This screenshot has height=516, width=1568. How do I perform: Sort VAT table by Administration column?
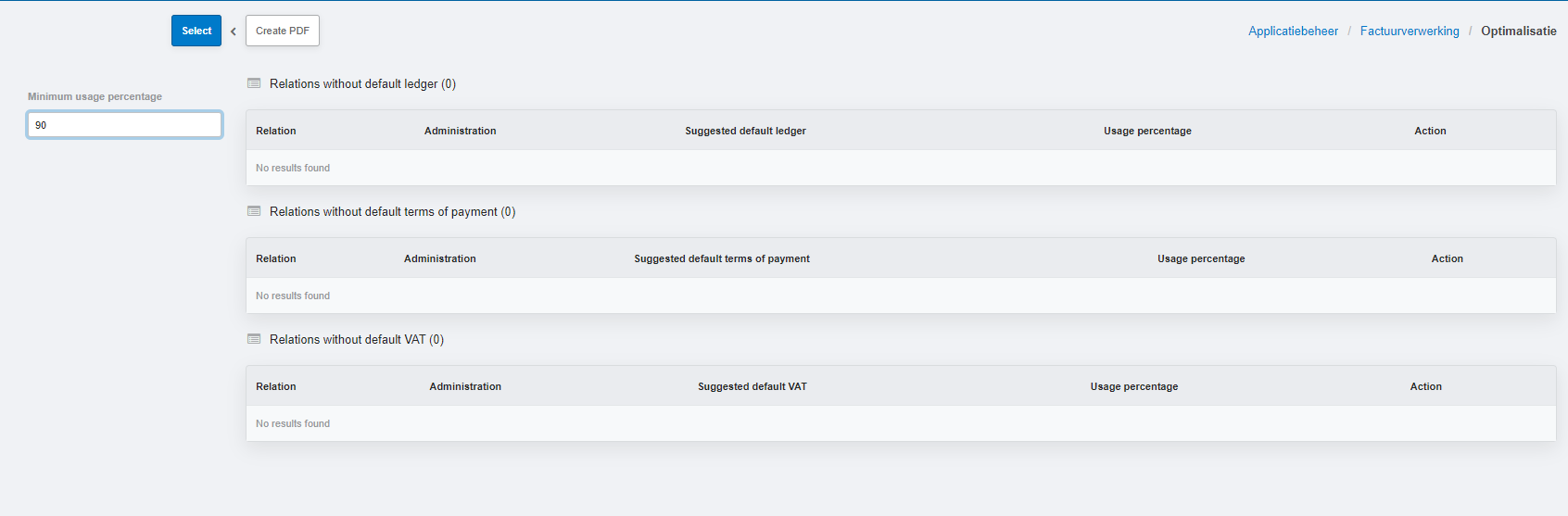[x=465, y=386]
